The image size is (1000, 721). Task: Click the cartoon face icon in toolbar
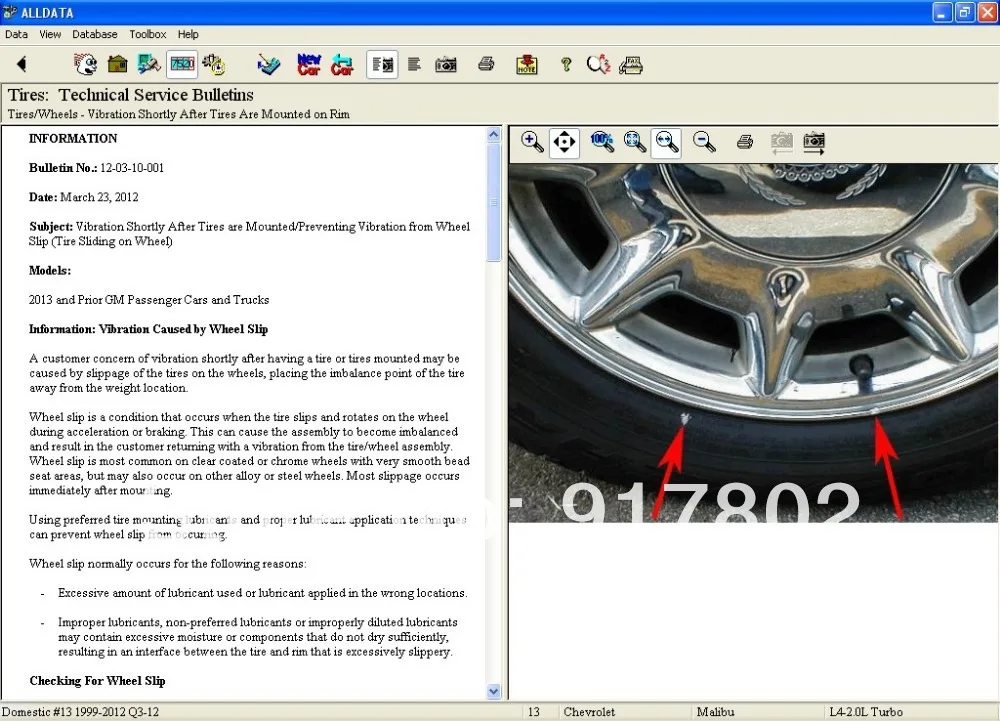85,64
